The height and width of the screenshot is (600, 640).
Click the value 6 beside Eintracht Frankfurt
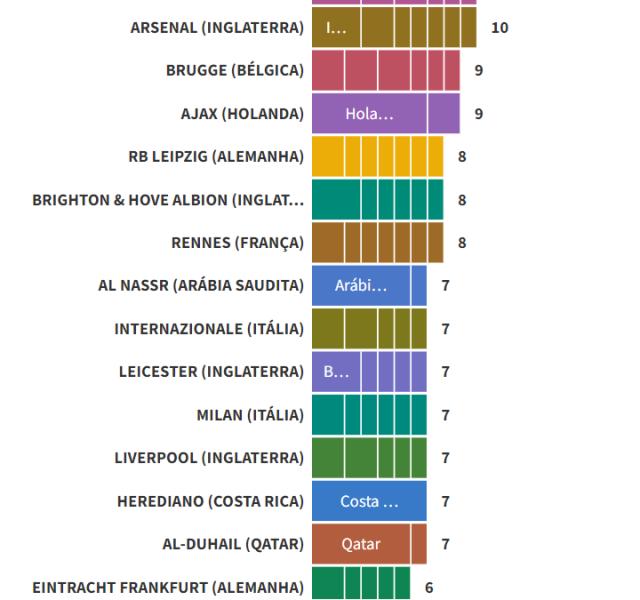pos(429,587)
